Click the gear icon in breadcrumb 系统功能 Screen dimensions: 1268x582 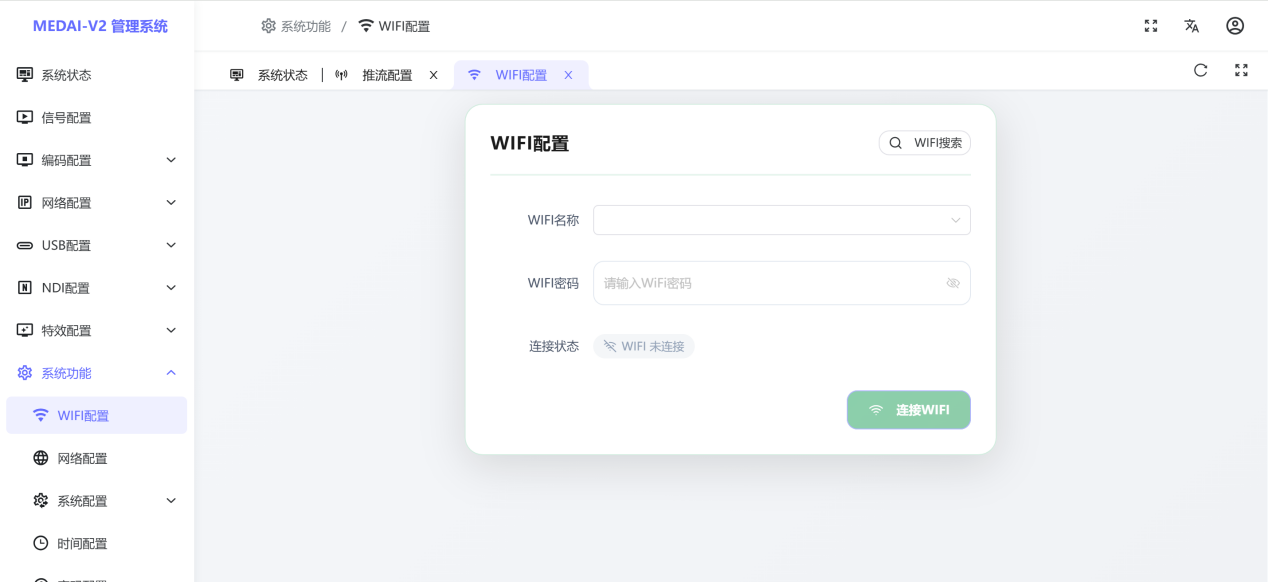[268, 26]
